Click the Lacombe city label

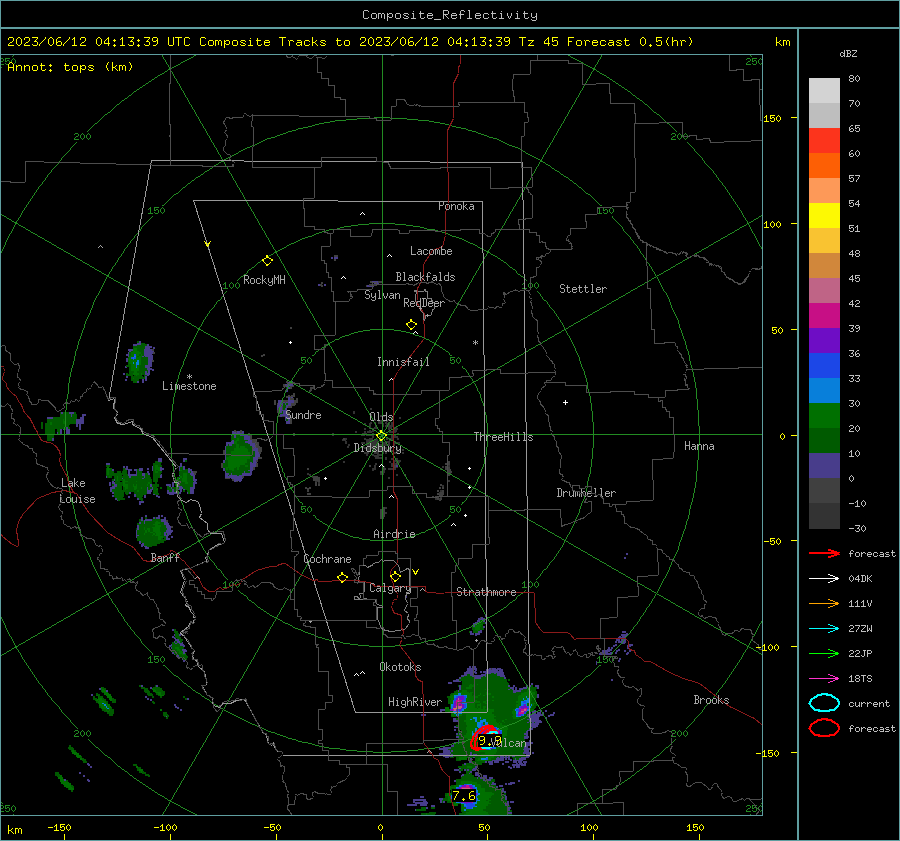click(431, 251)
